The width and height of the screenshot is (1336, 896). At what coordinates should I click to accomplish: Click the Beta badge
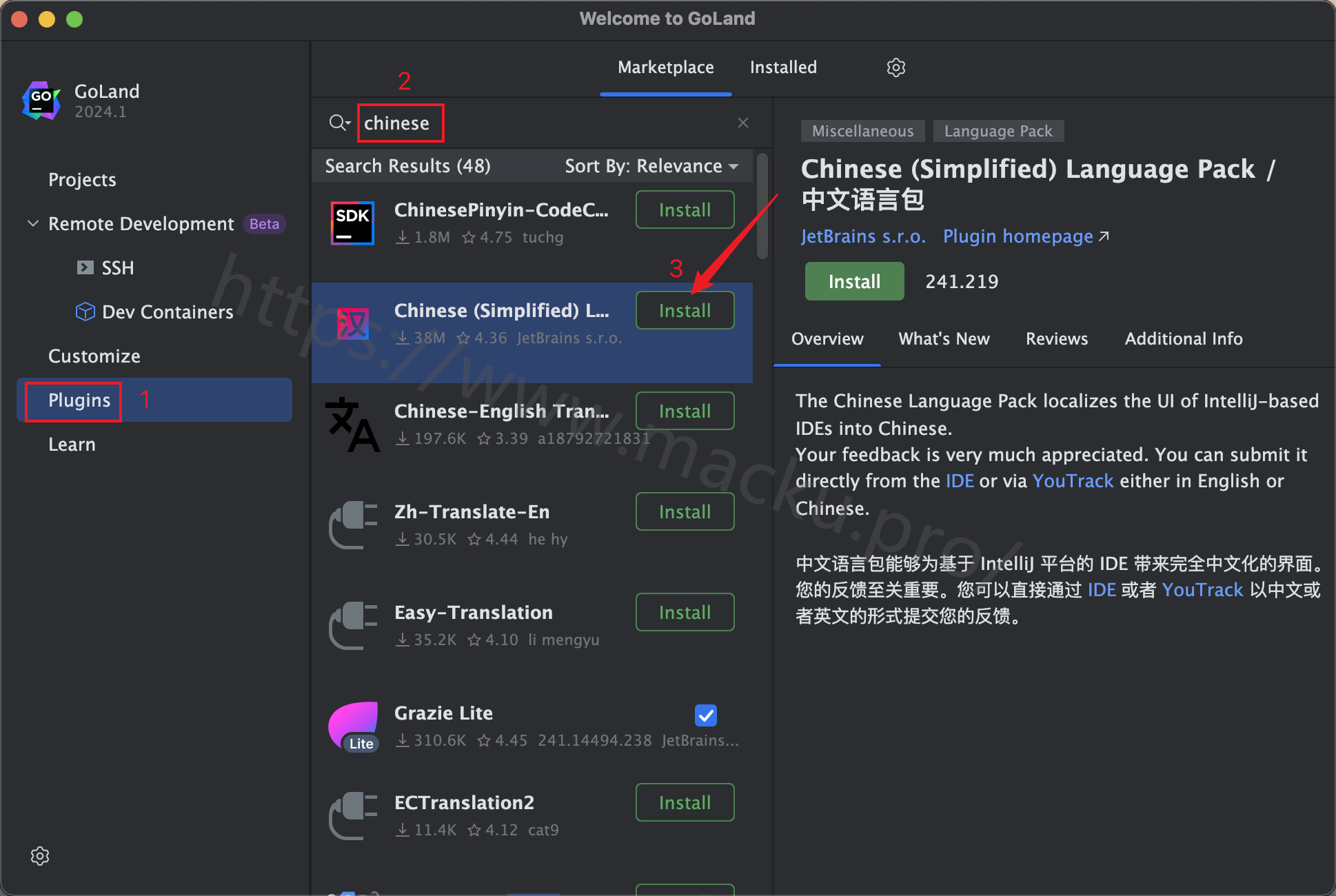coord(264,224)
